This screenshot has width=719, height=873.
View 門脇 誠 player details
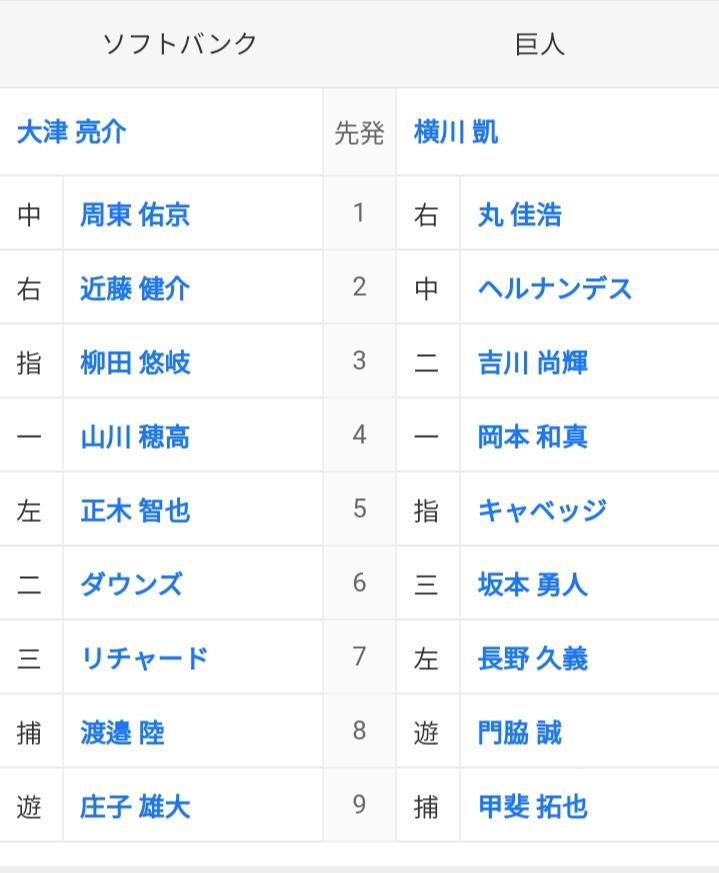click(x=520, y=733)
